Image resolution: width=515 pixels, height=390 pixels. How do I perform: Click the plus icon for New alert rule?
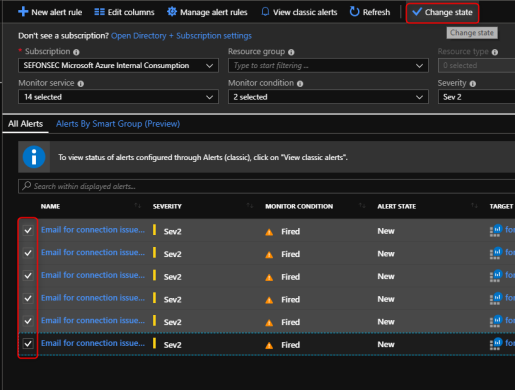[23, 12]
